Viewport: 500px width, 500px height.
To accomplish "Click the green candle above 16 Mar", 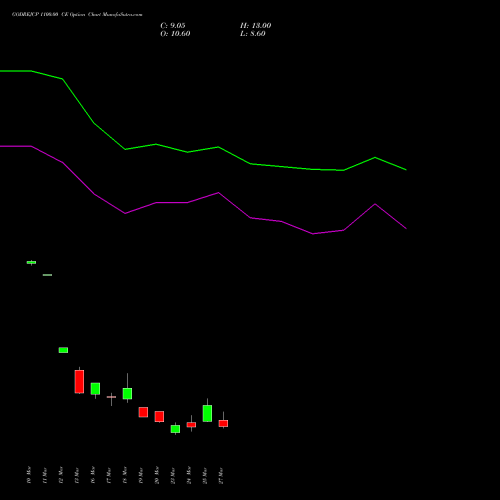I will coord(95,389).
